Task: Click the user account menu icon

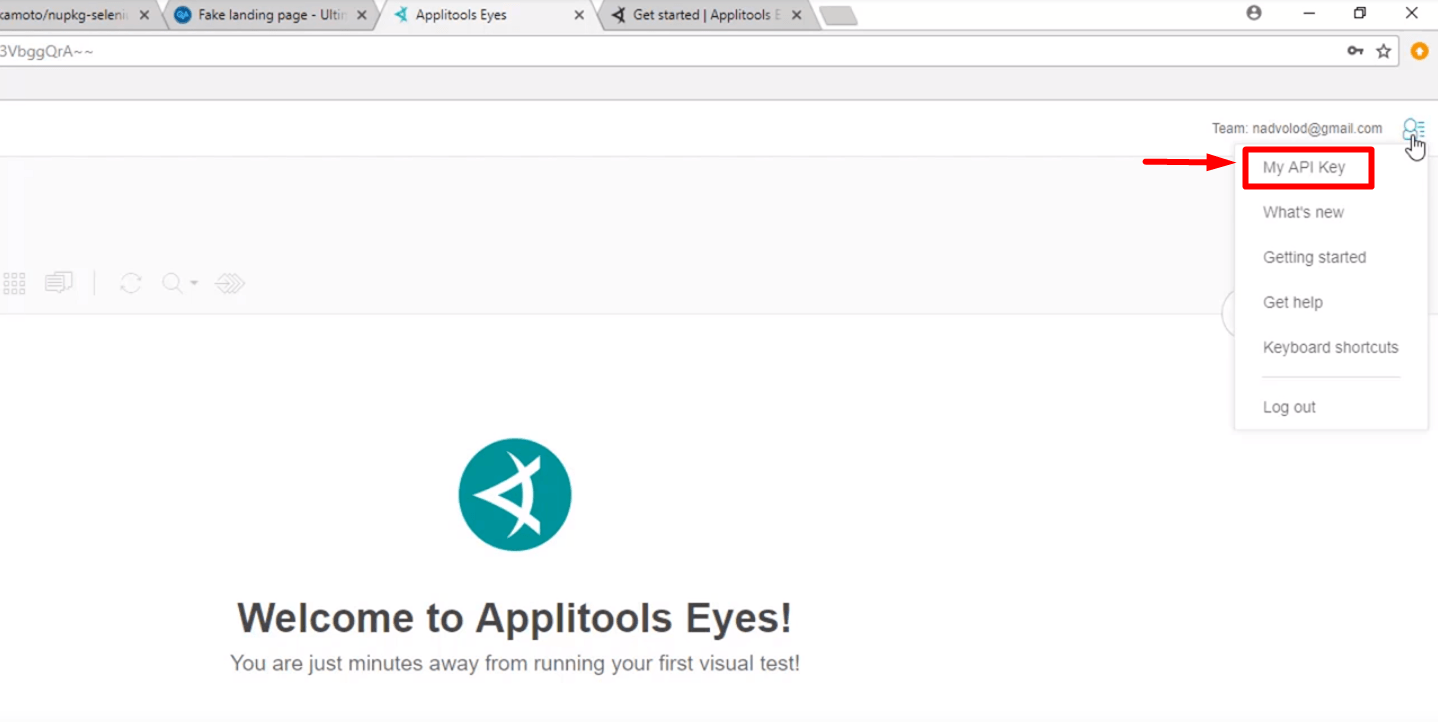Action: [1413, 129]
